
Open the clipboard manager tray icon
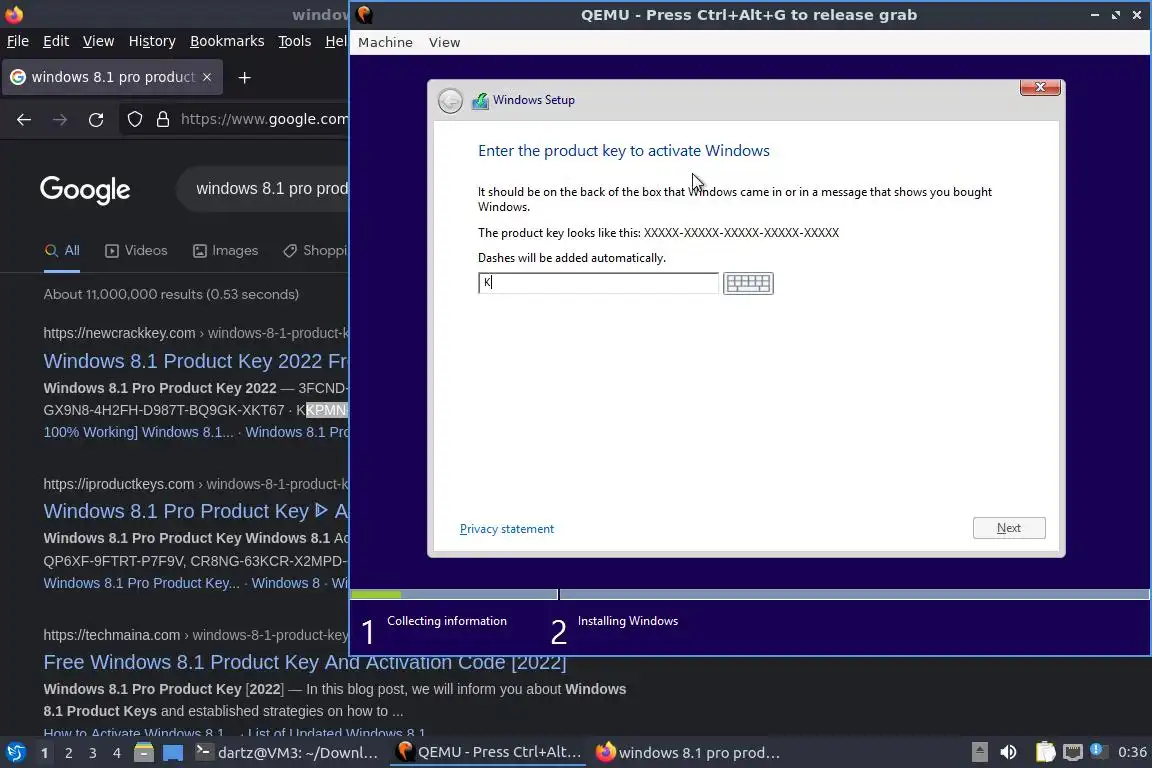click(x=1045, y=753)
